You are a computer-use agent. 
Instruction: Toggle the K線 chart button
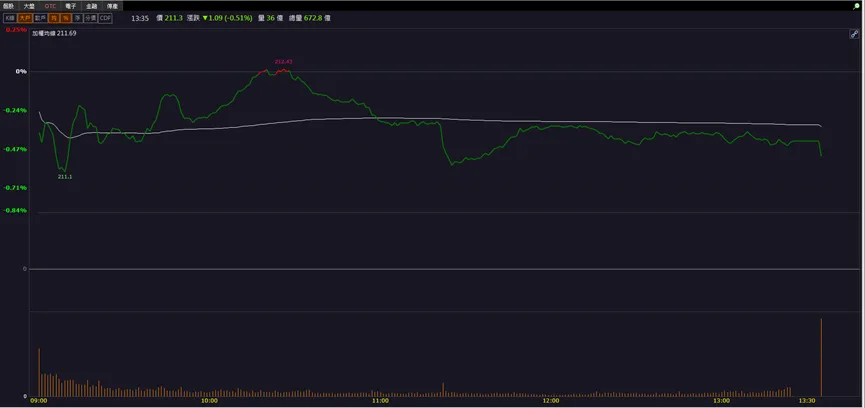(10, 18)
